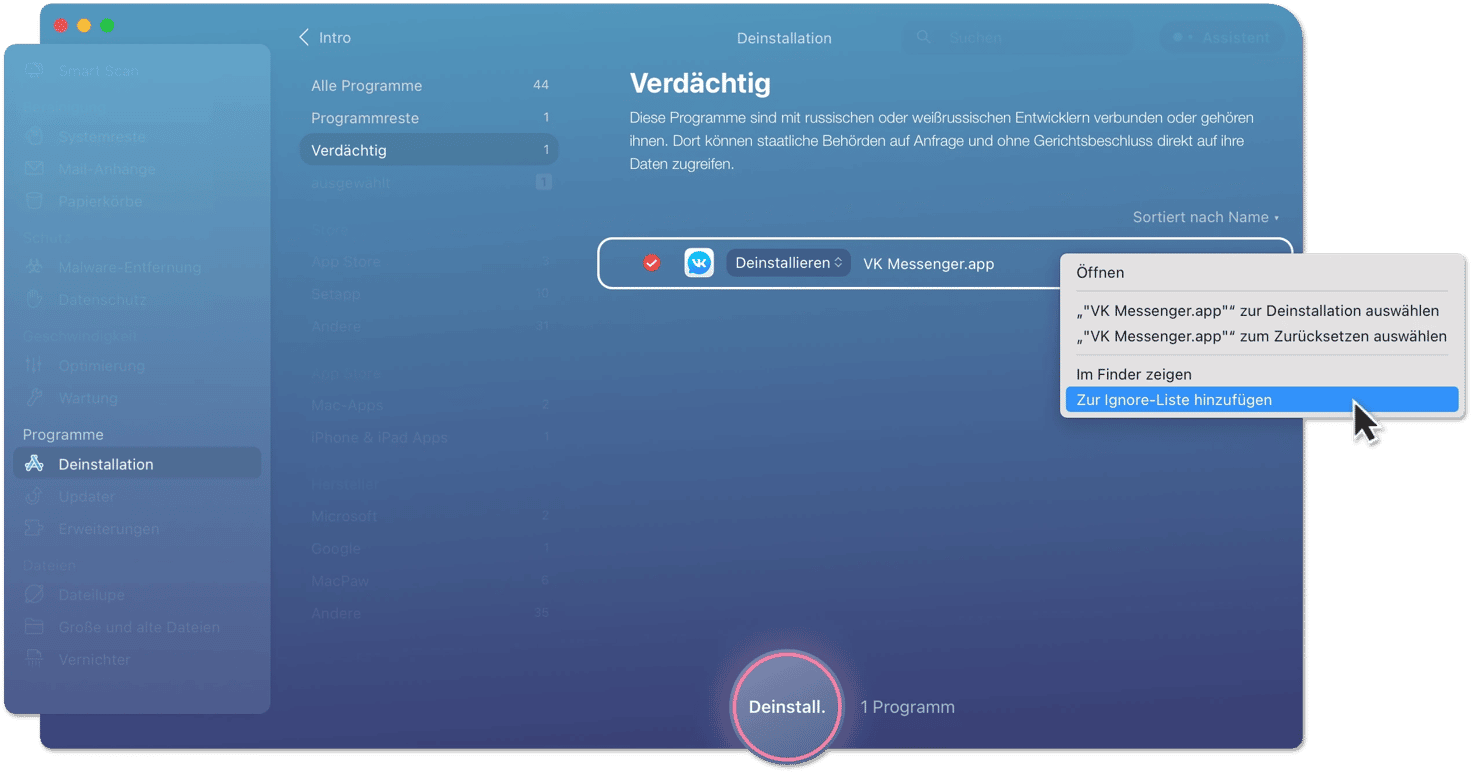Click the VK Messenger app icon
Viewport: 1472px width, 773px height.
click(x=699, y=263)
